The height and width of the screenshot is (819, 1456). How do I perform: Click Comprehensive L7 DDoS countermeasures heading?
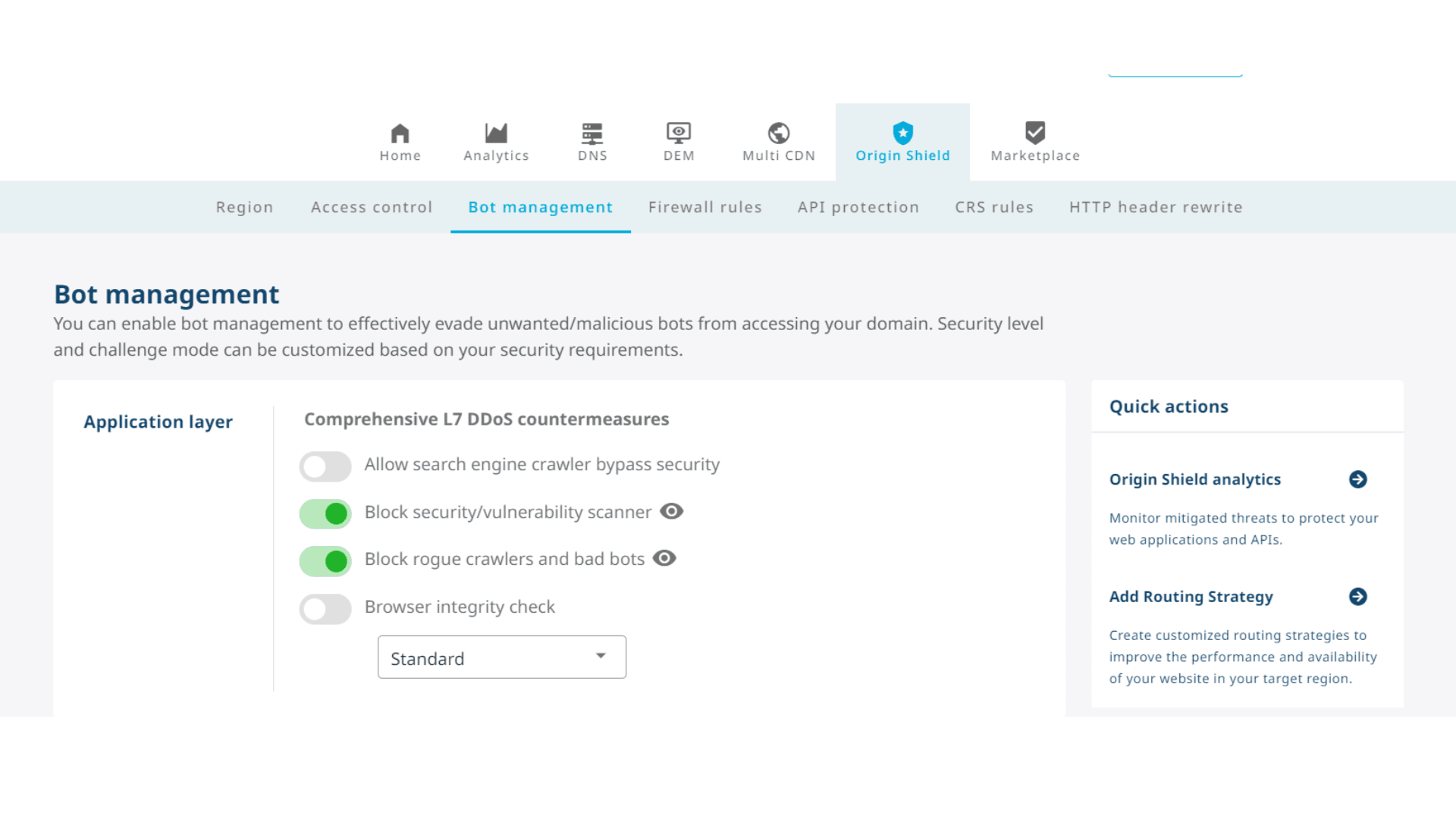[486, 419]
